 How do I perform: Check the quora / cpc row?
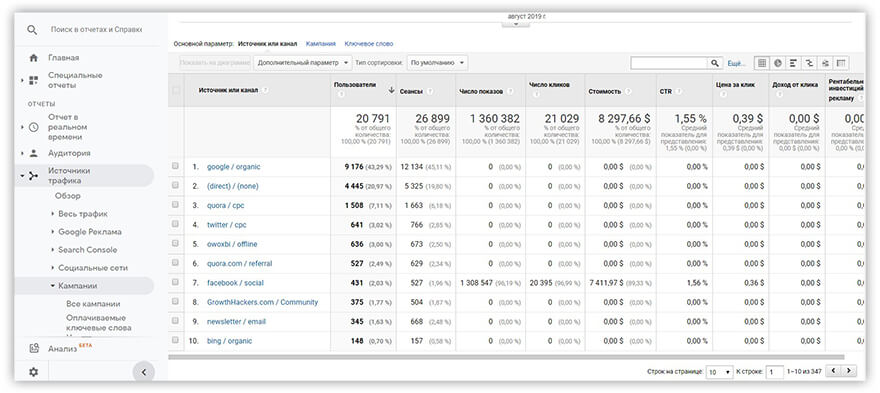point(175,205)
